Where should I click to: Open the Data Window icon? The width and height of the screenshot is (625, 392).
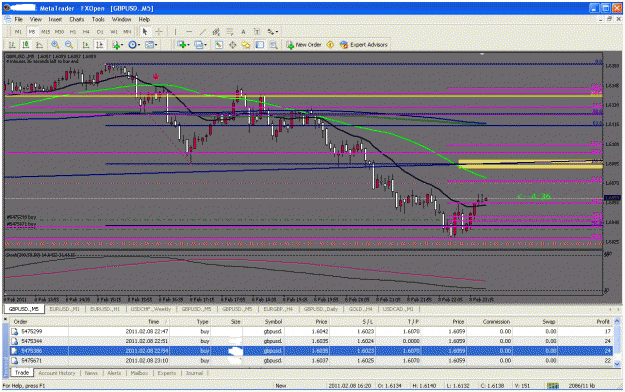(232, 45)
